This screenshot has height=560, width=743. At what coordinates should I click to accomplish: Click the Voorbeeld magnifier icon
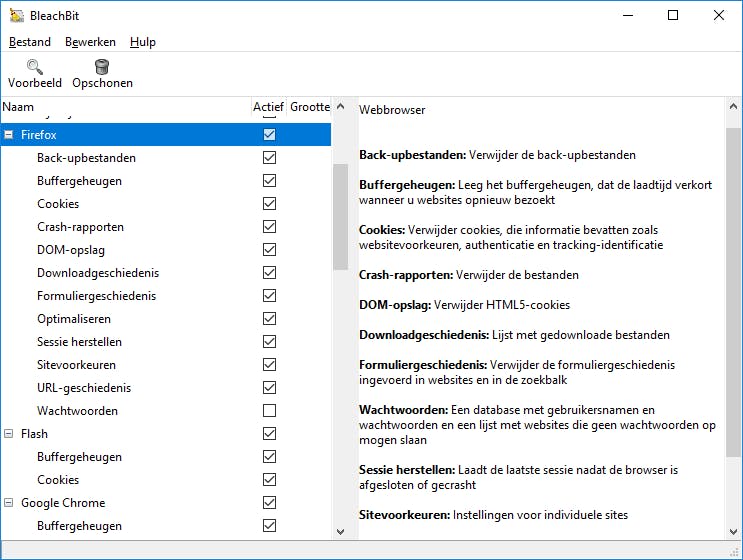[x=35, y=66]
